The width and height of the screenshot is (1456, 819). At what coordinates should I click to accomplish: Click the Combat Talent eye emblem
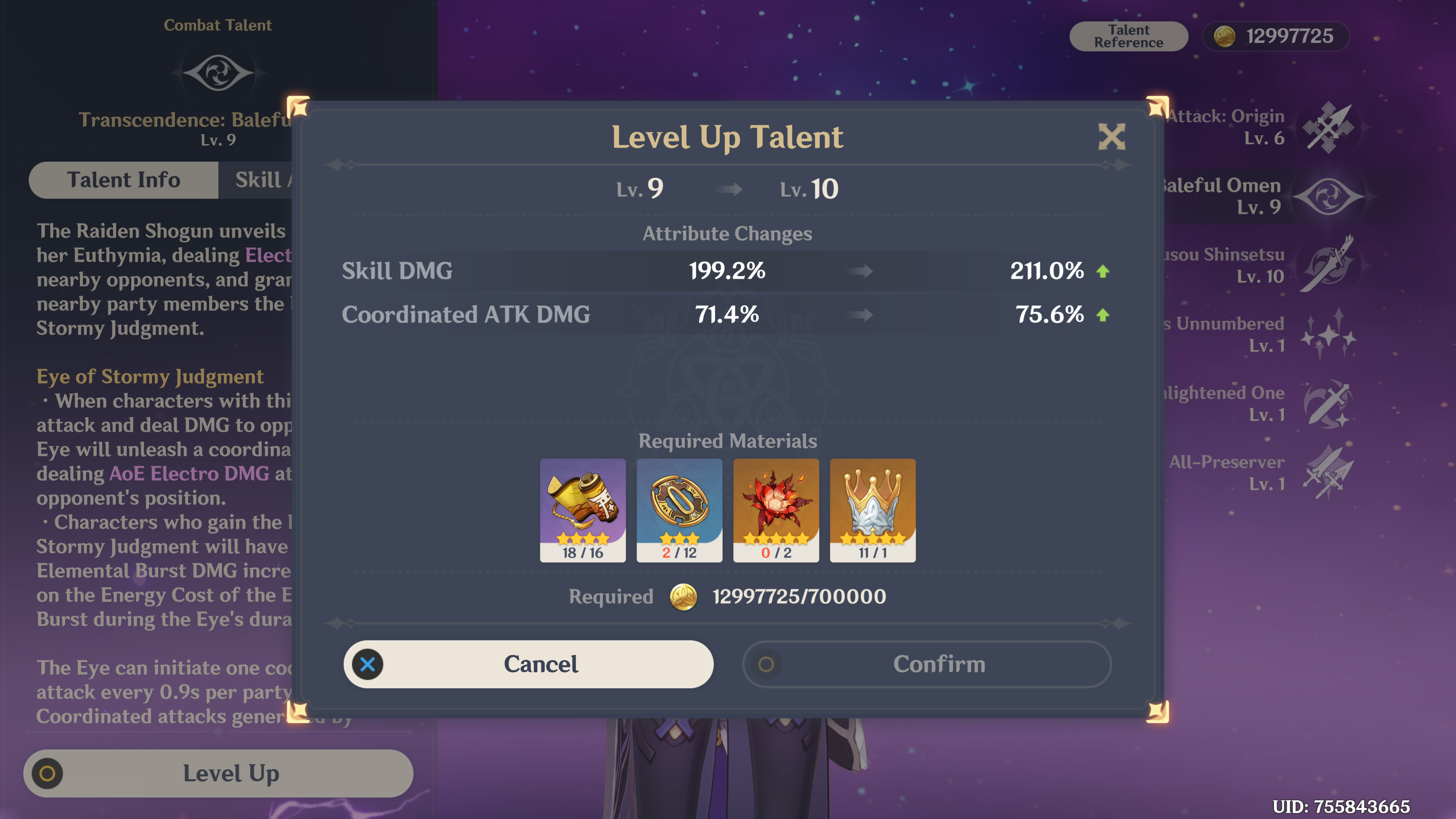[218, 72]
